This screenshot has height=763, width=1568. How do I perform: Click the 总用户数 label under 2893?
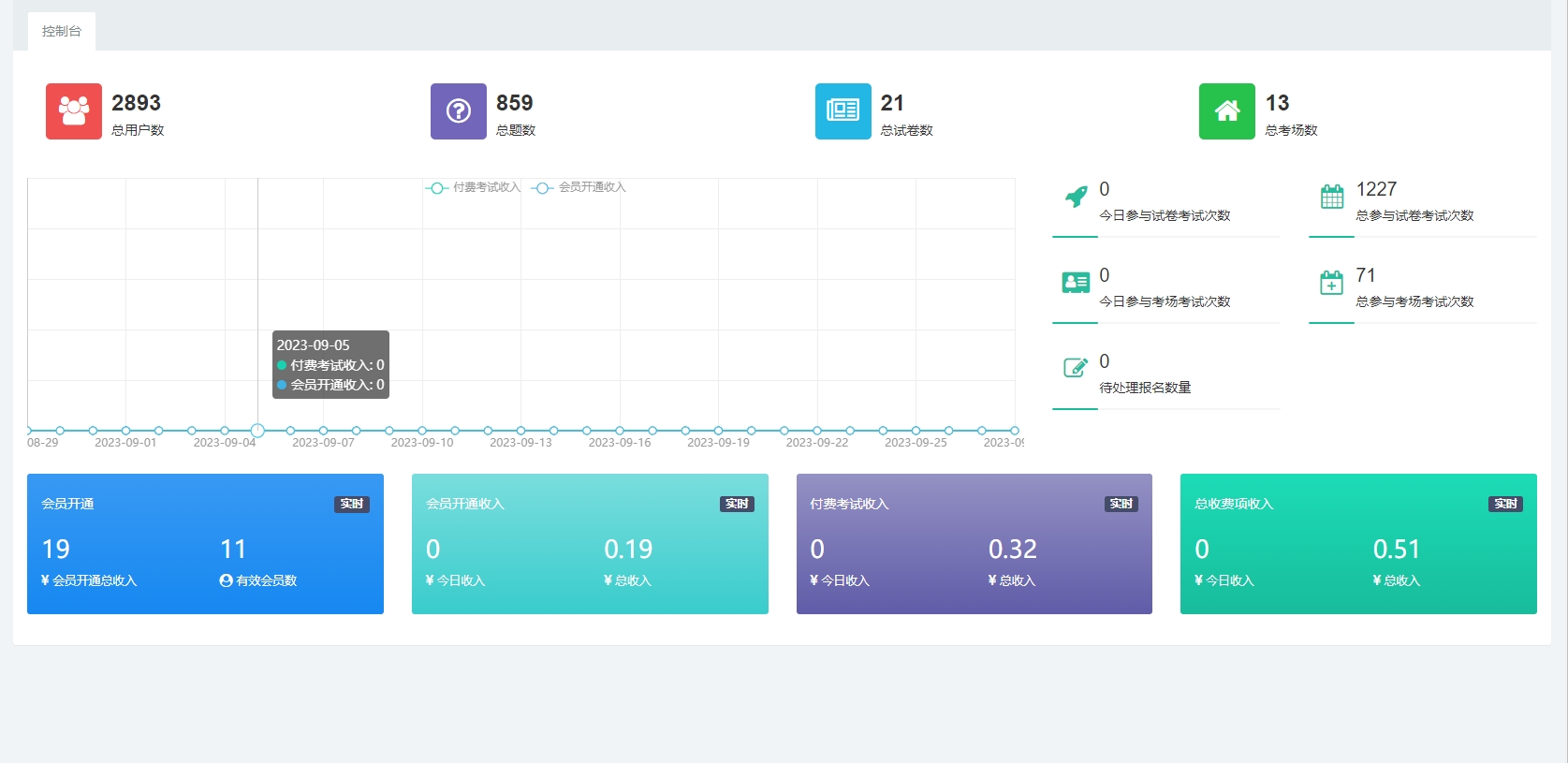pos(138,130)
